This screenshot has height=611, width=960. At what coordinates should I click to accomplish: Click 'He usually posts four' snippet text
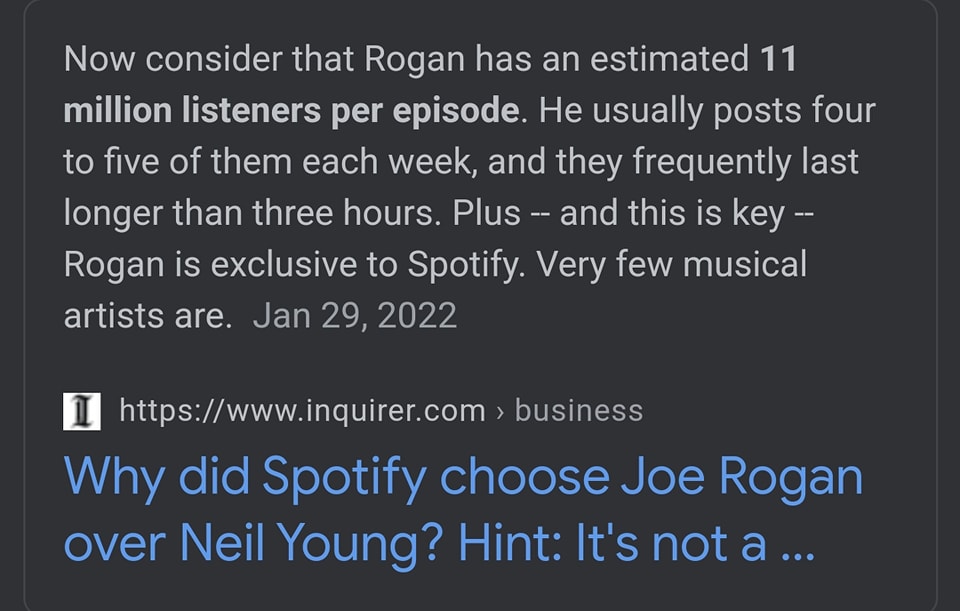pyautogui.click(x=707, y=111)
